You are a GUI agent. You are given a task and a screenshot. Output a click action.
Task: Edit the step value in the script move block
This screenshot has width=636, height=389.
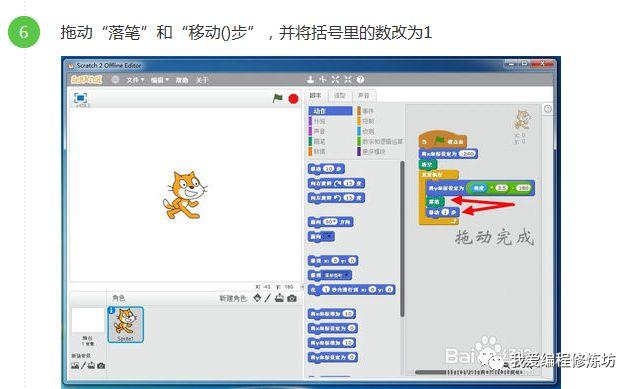click(x=445, y=212)
